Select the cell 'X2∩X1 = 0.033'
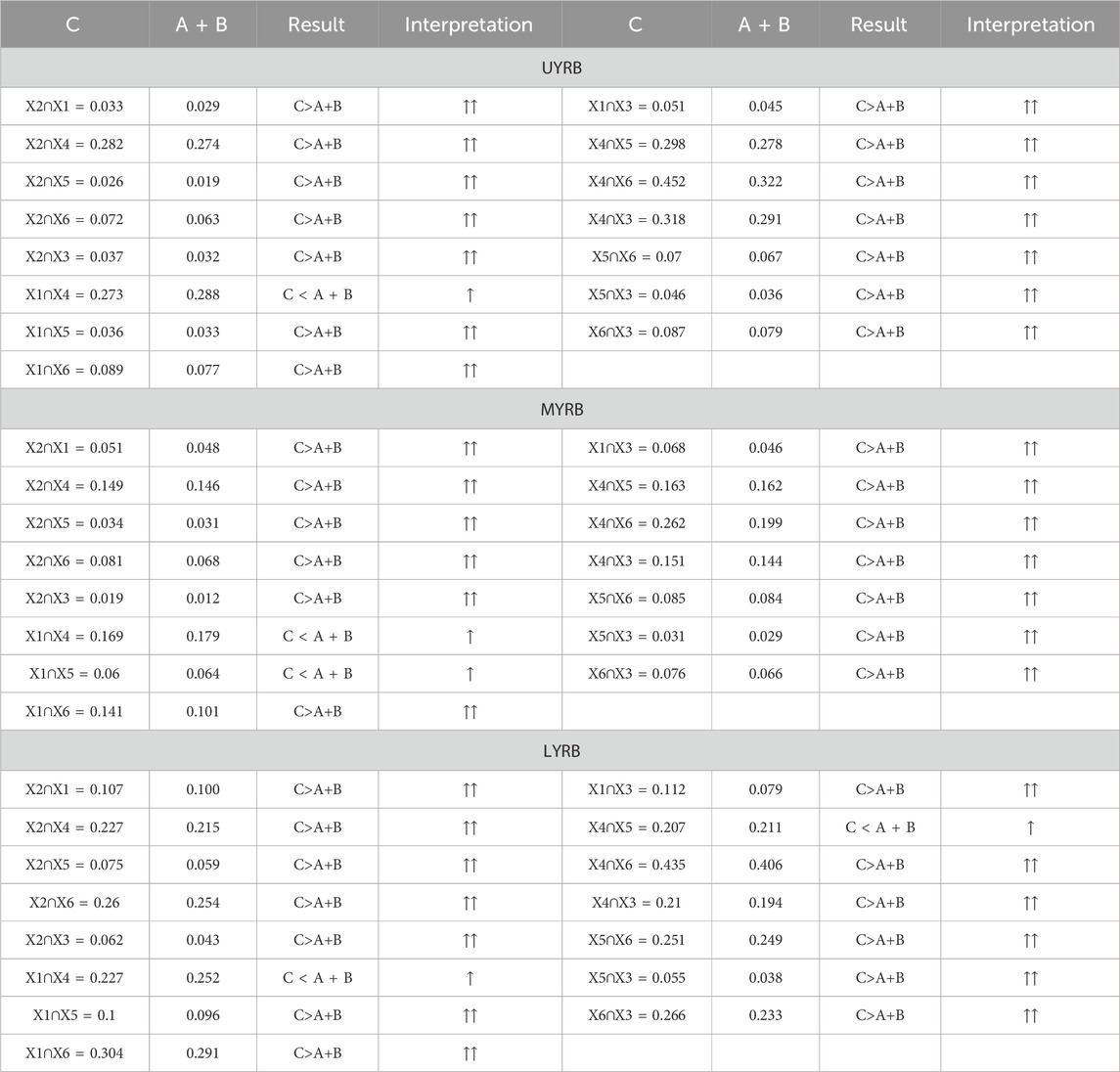This screenshot has height=1072, width=1120. 74,107
